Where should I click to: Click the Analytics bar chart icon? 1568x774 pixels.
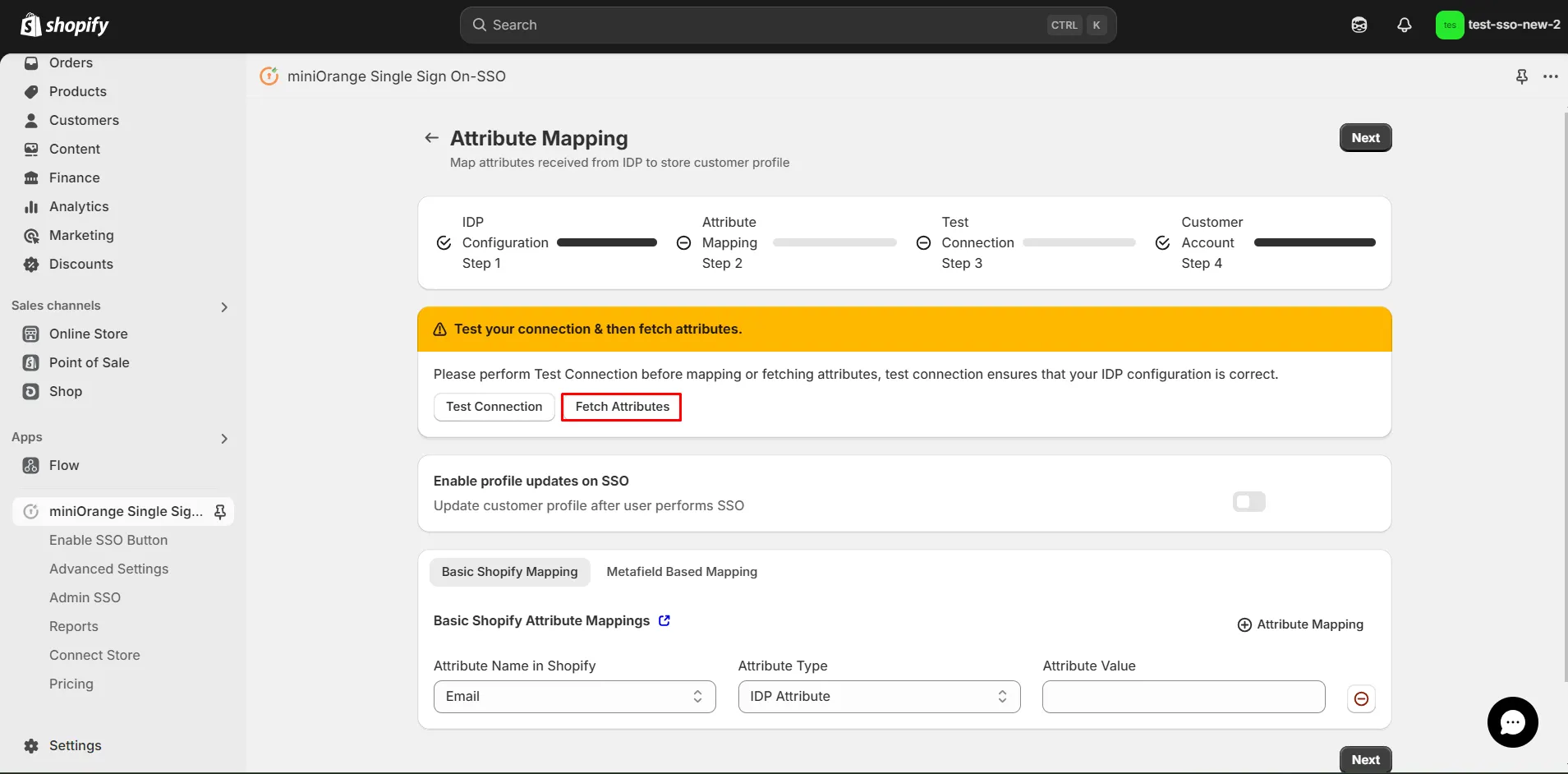pos(31,206)
